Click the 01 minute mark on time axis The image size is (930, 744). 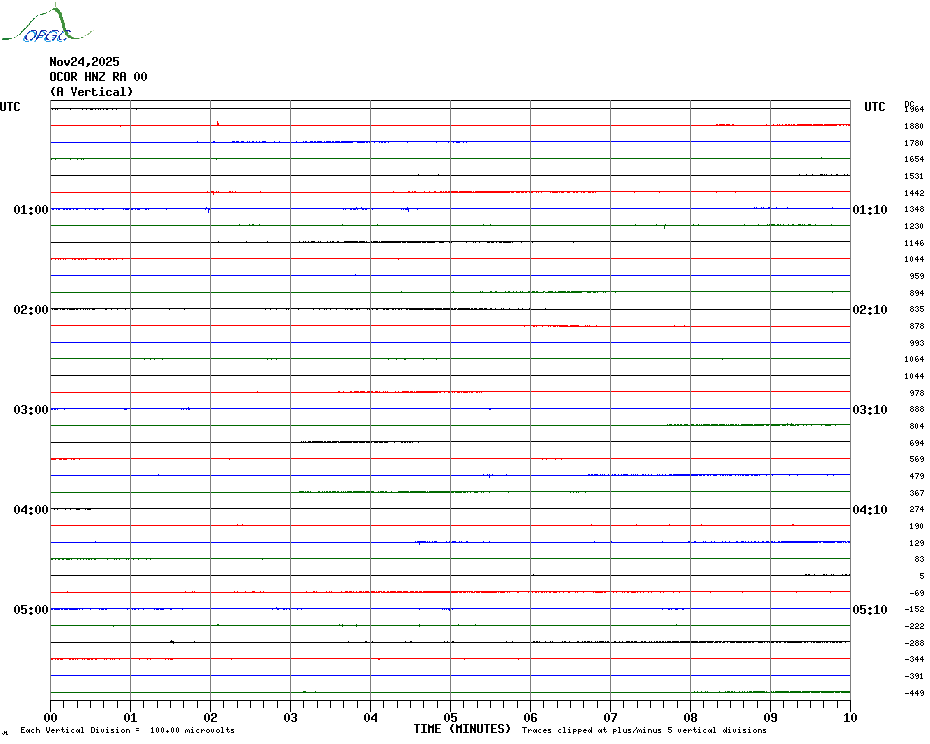click(130, 717)
